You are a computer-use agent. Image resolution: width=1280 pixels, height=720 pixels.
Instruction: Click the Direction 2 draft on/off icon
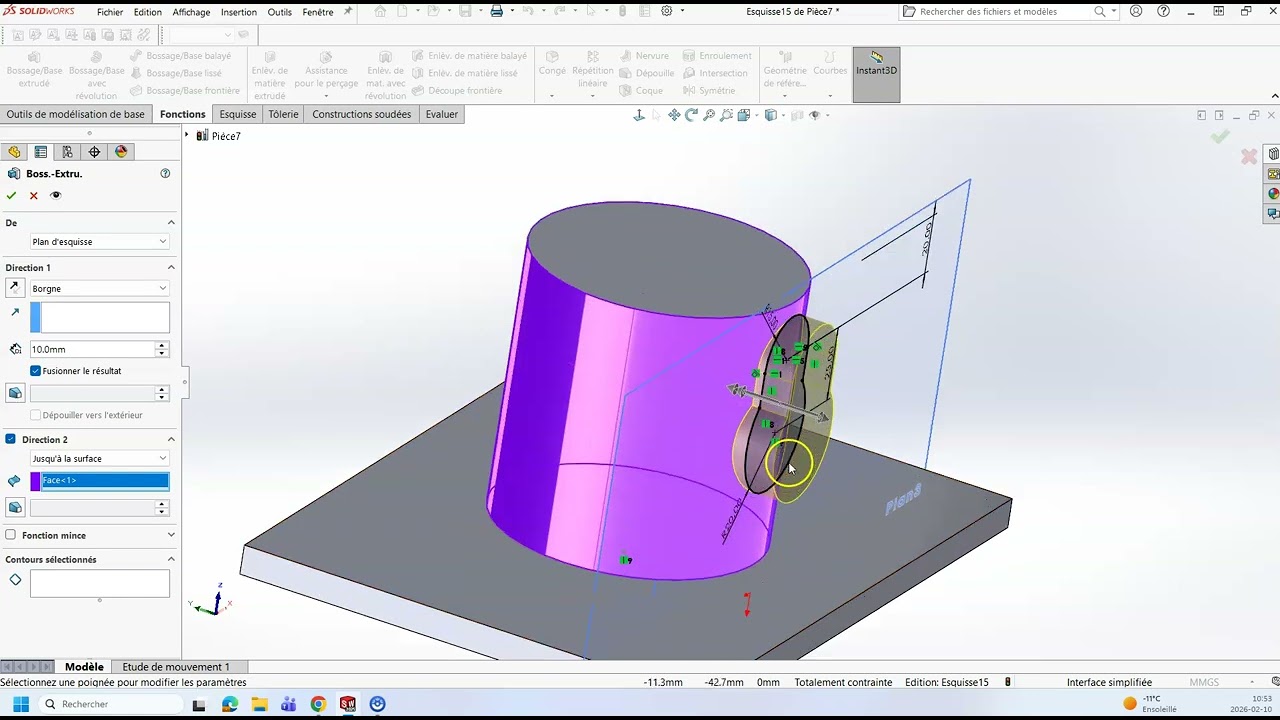(x=15, y=508)
